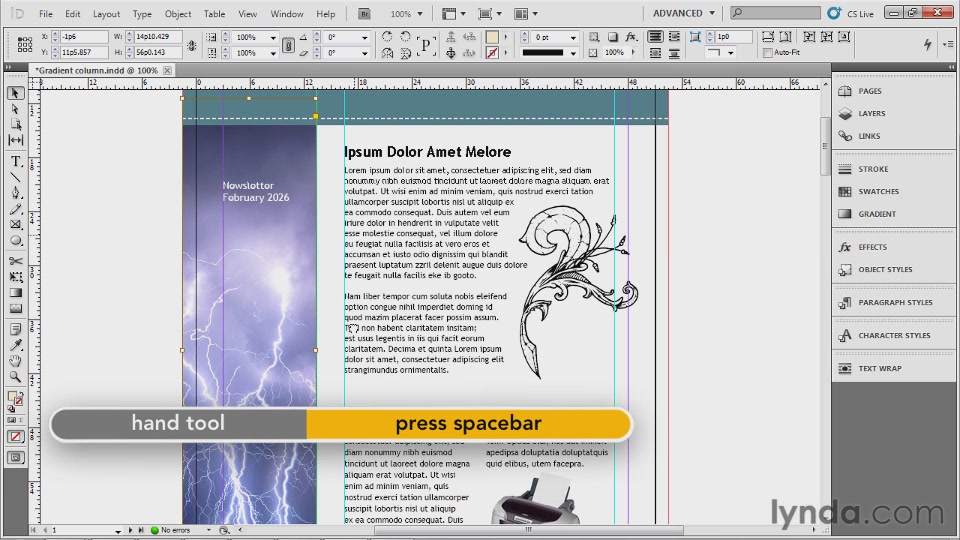The image size is (960, 540).
Task: Select the Page tool
Action: click(15, 124)
